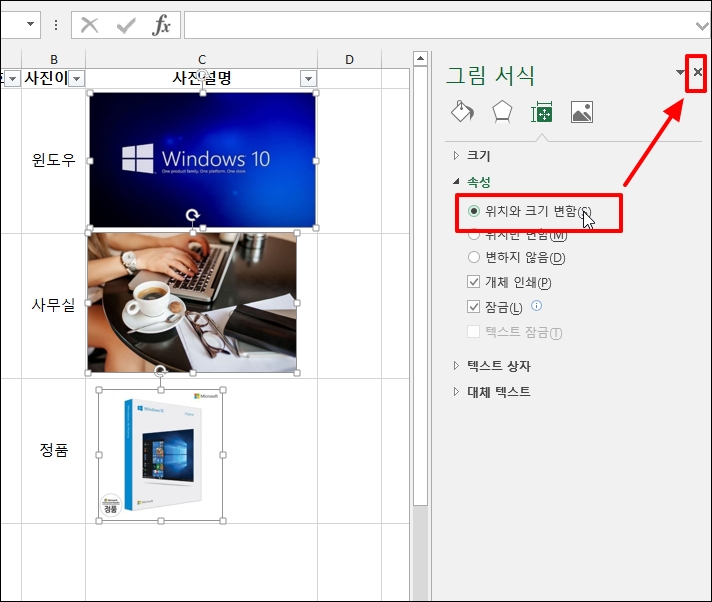Click the formula bar options dots
The image size is (712, 602).
56,25
